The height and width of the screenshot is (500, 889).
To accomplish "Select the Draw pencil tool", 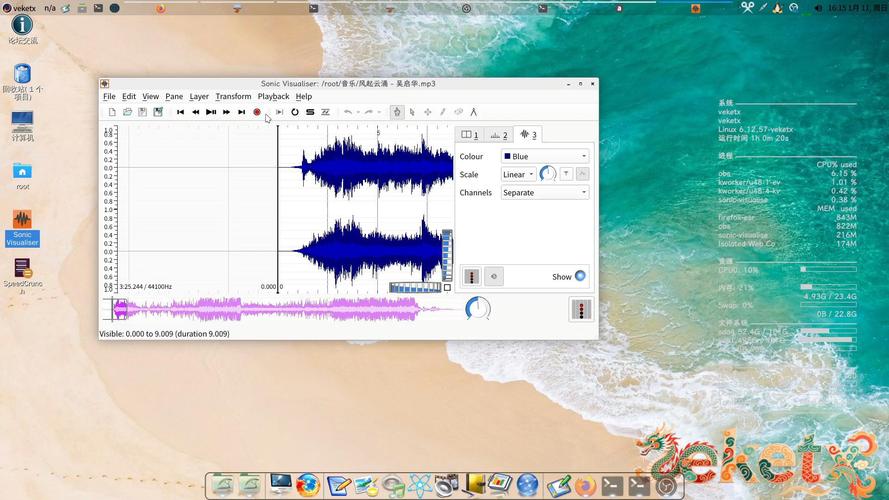I will [443, 112].
